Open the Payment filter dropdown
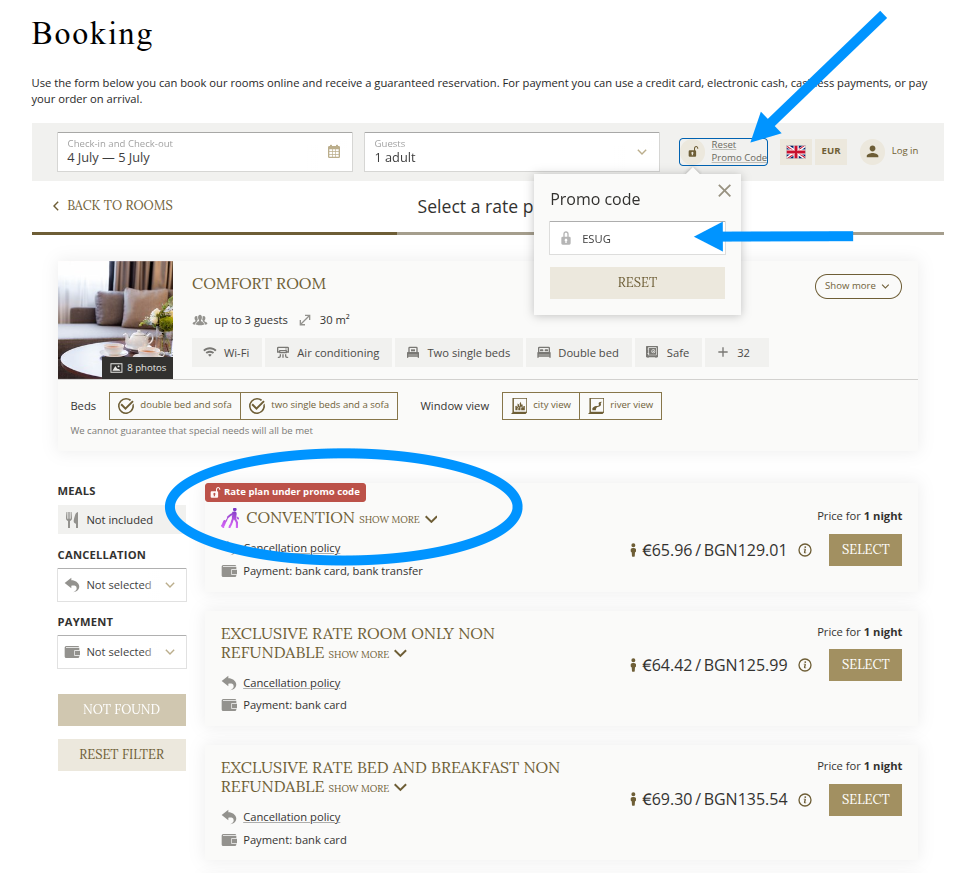This screenshot has width=972, height=873. pyautogui.click(x=122, y=652)
